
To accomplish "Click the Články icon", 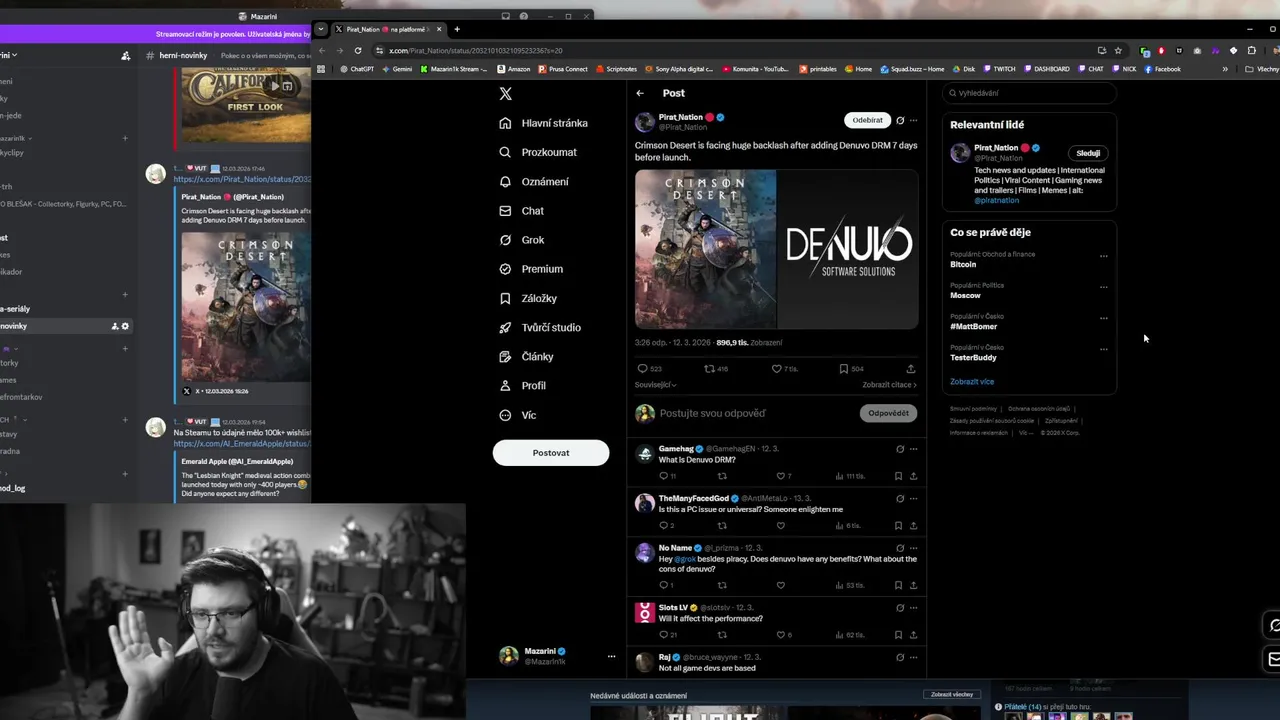I will point(505,356).
